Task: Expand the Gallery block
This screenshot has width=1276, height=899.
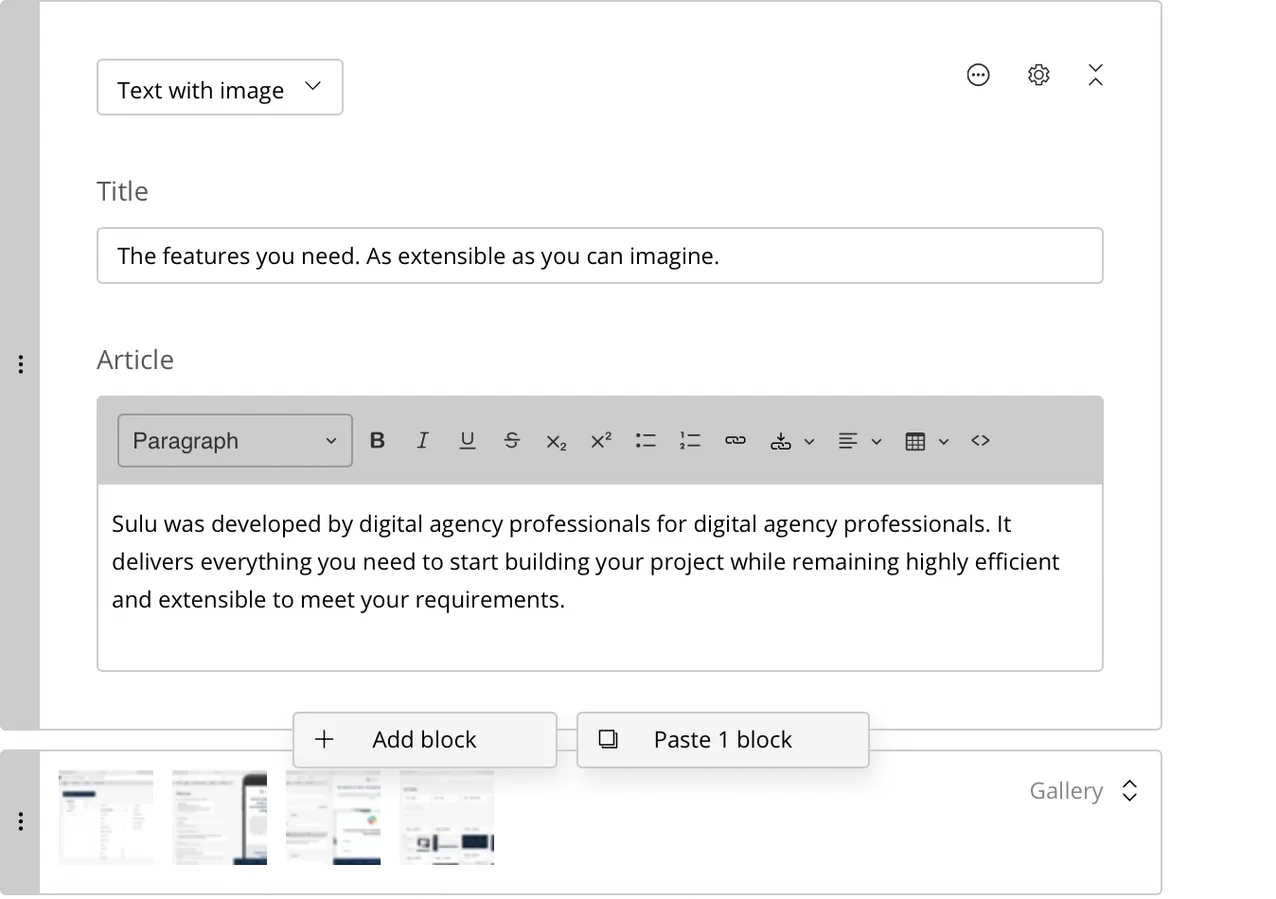Action: click(x=1129, y=791)
